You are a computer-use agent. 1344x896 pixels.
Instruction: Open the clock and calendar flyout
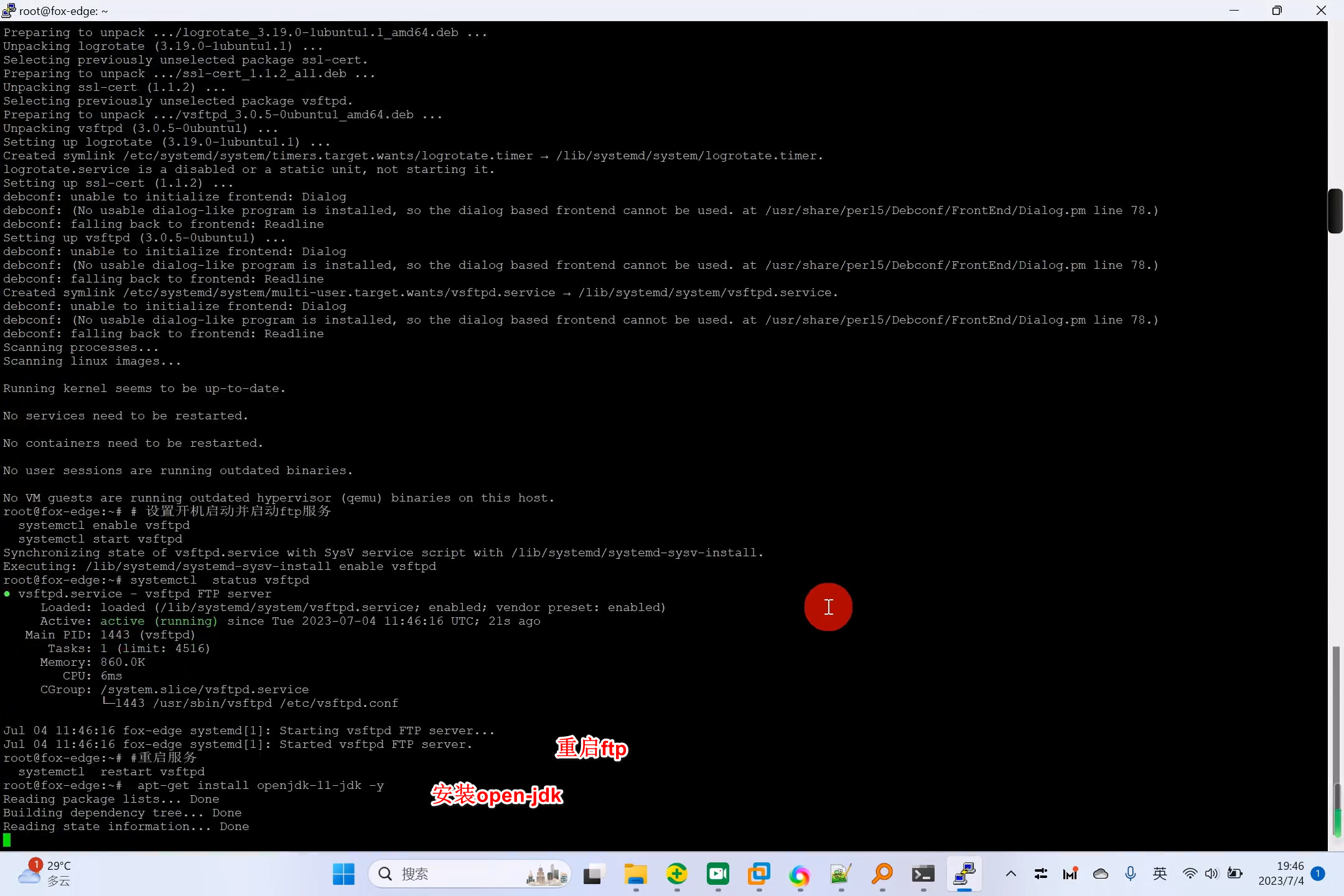1281,874
